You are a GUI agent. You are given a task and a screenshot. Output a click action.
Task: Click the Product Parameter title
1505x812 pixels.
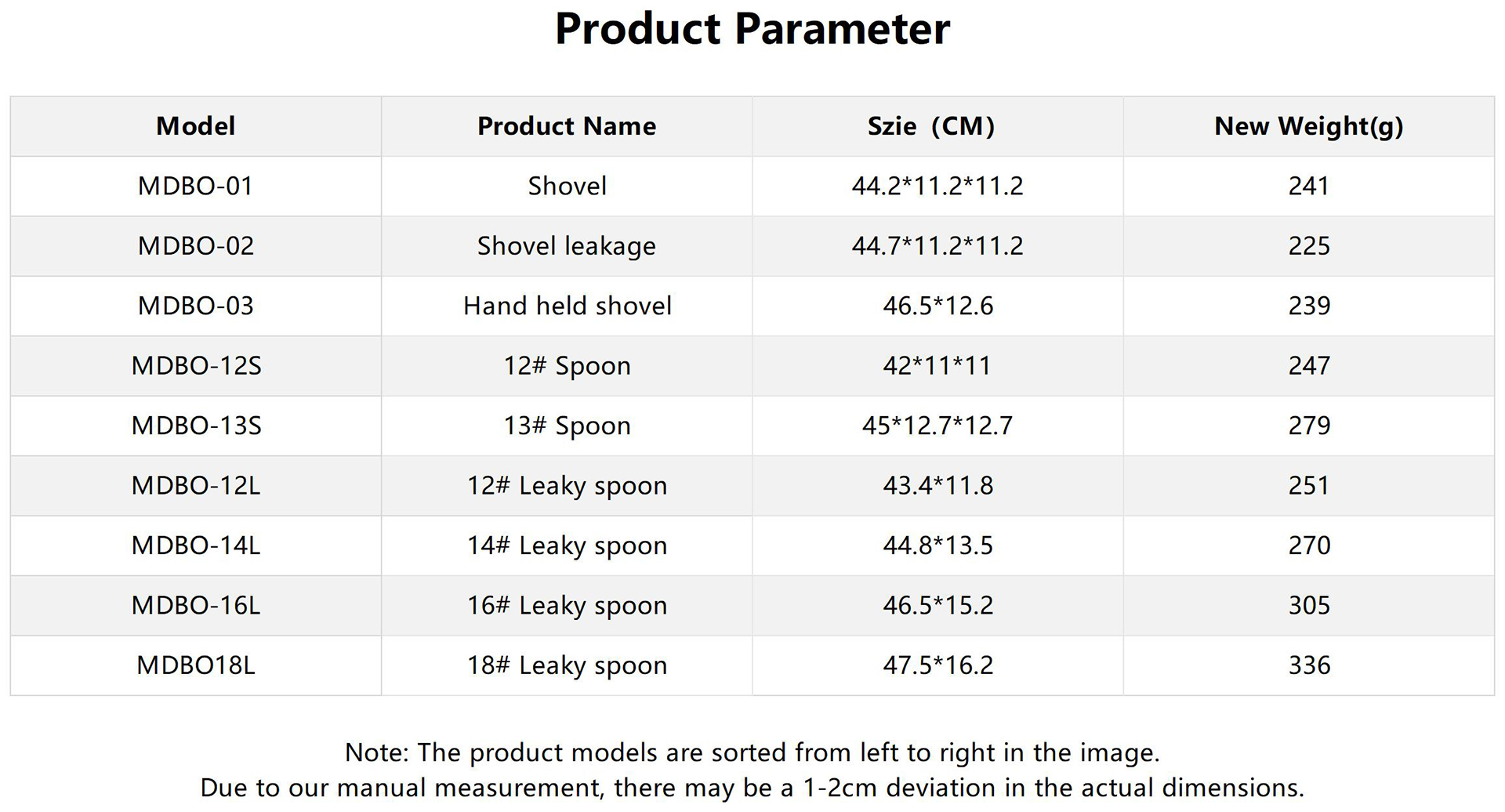click(752, 30)
